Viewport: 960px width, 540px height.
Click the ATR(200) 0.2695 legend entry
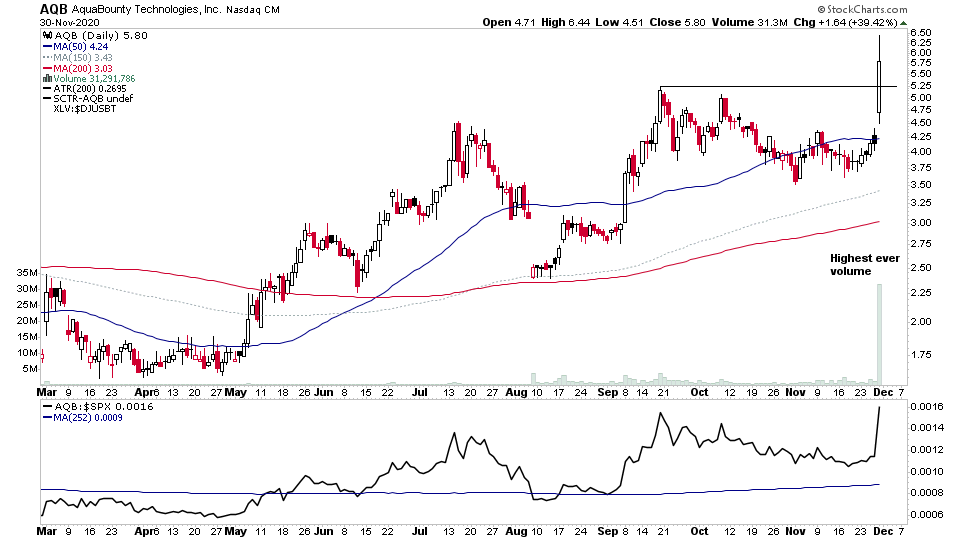(89, 89)
